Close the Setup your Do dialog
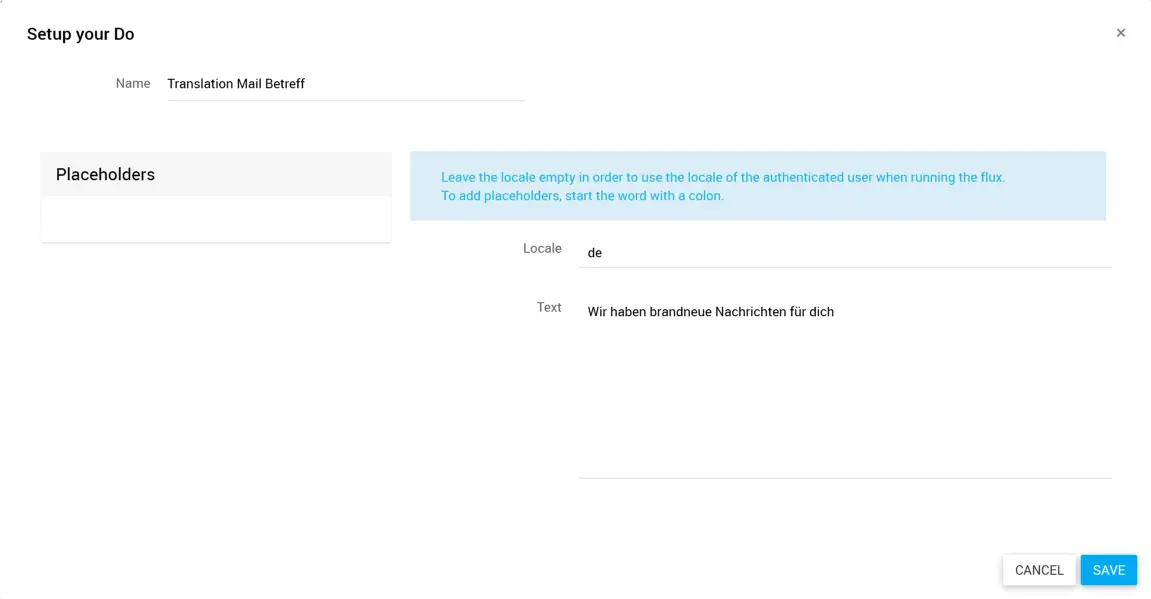Screen dimensions: 1151x599 [x=1120, y=33]
